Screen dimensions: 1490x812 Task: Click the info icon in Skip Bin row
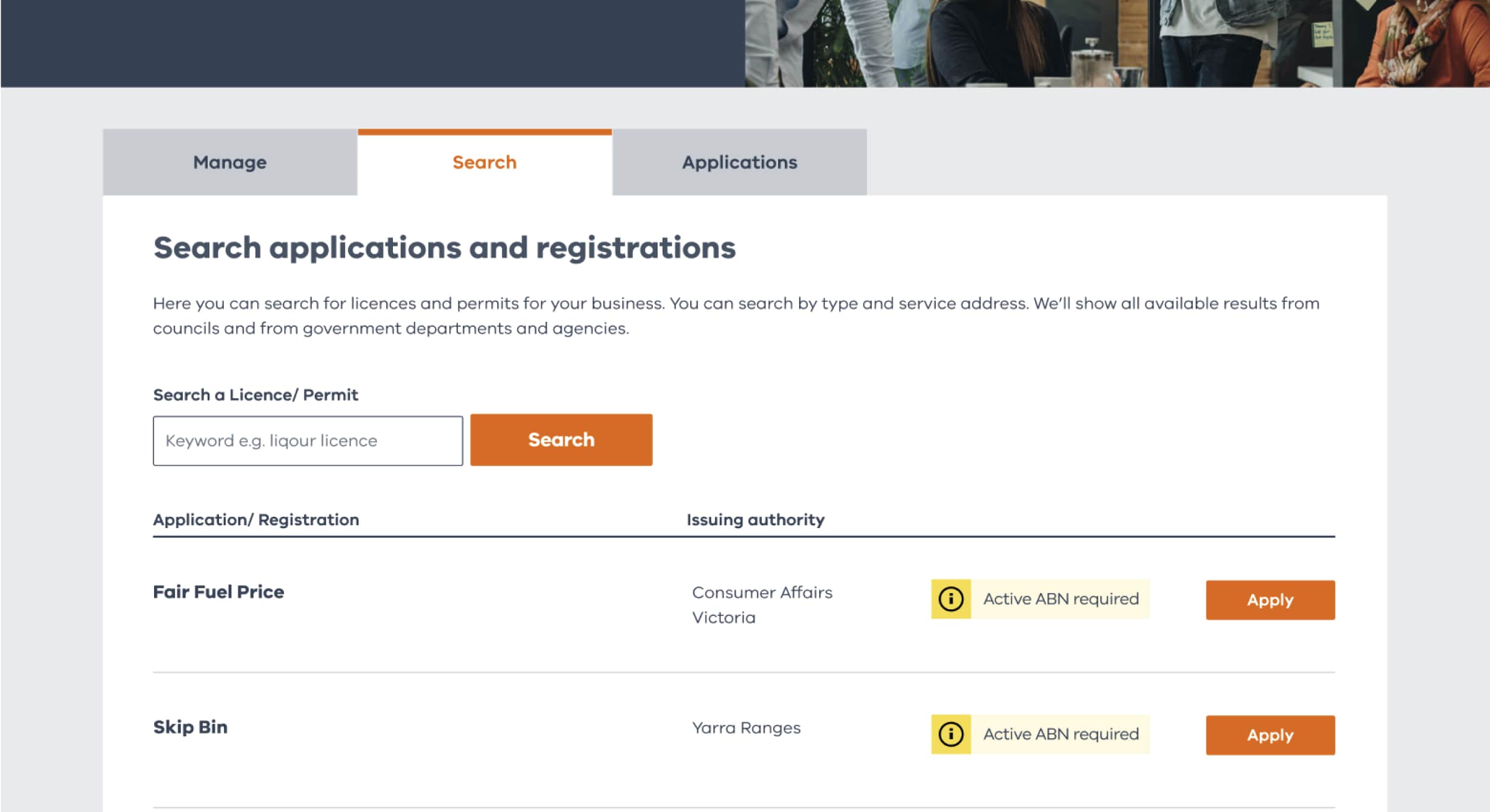[x=951, y=734]
